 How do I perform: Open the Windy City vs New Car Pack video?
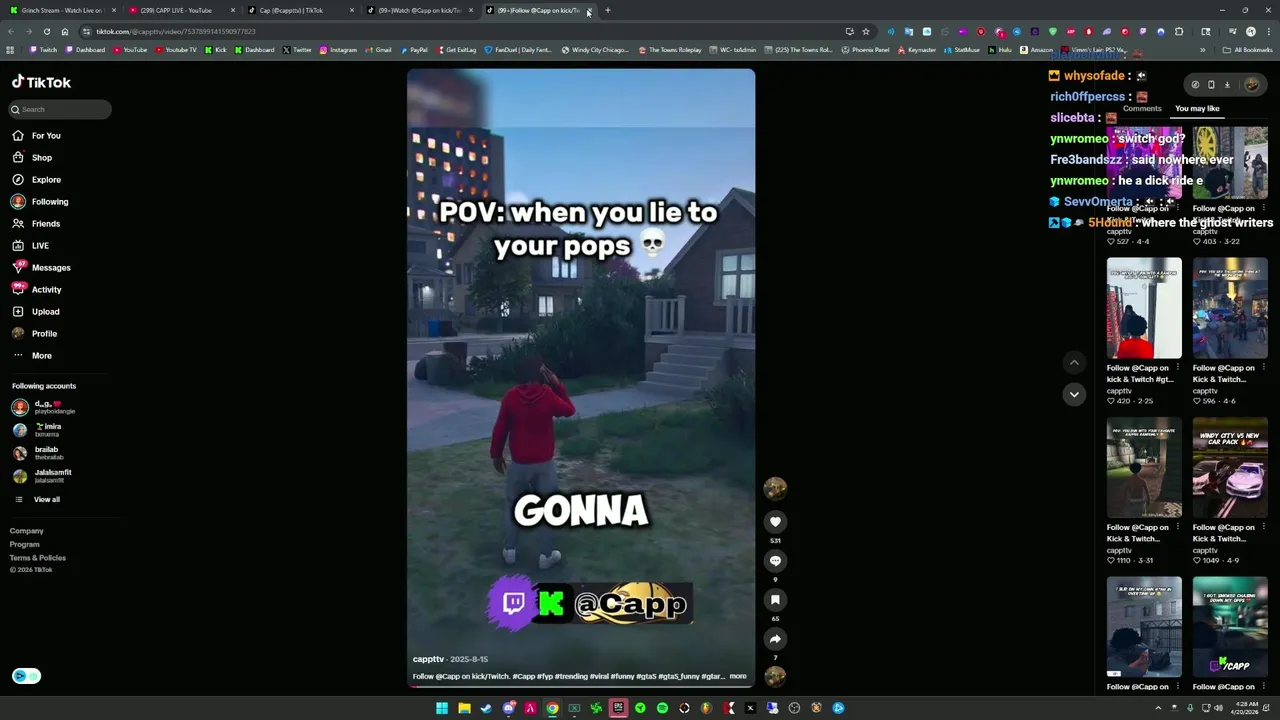(1230, 467)
